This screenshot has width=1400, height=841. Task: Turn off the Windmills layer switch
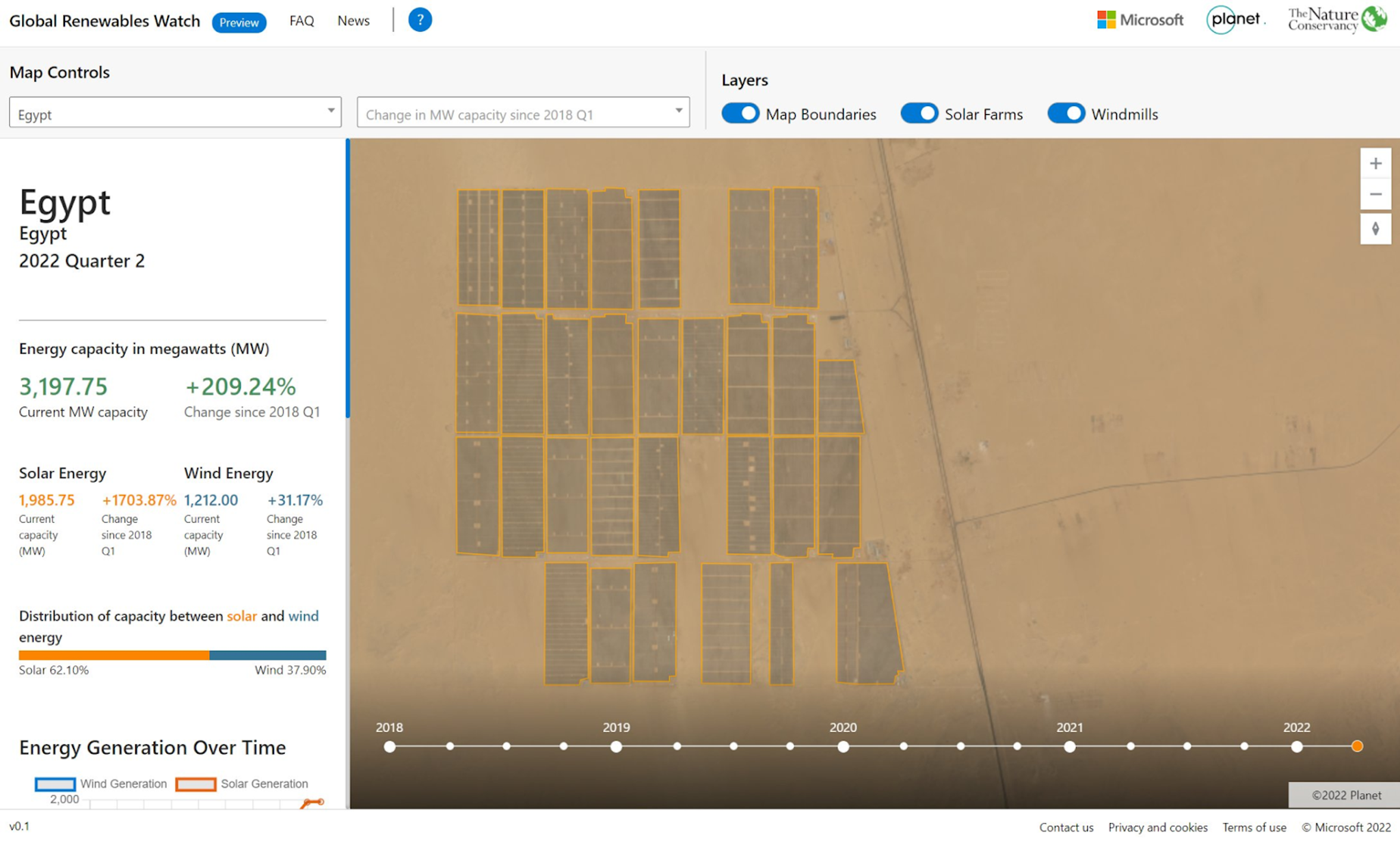(x=1066, y=114)
